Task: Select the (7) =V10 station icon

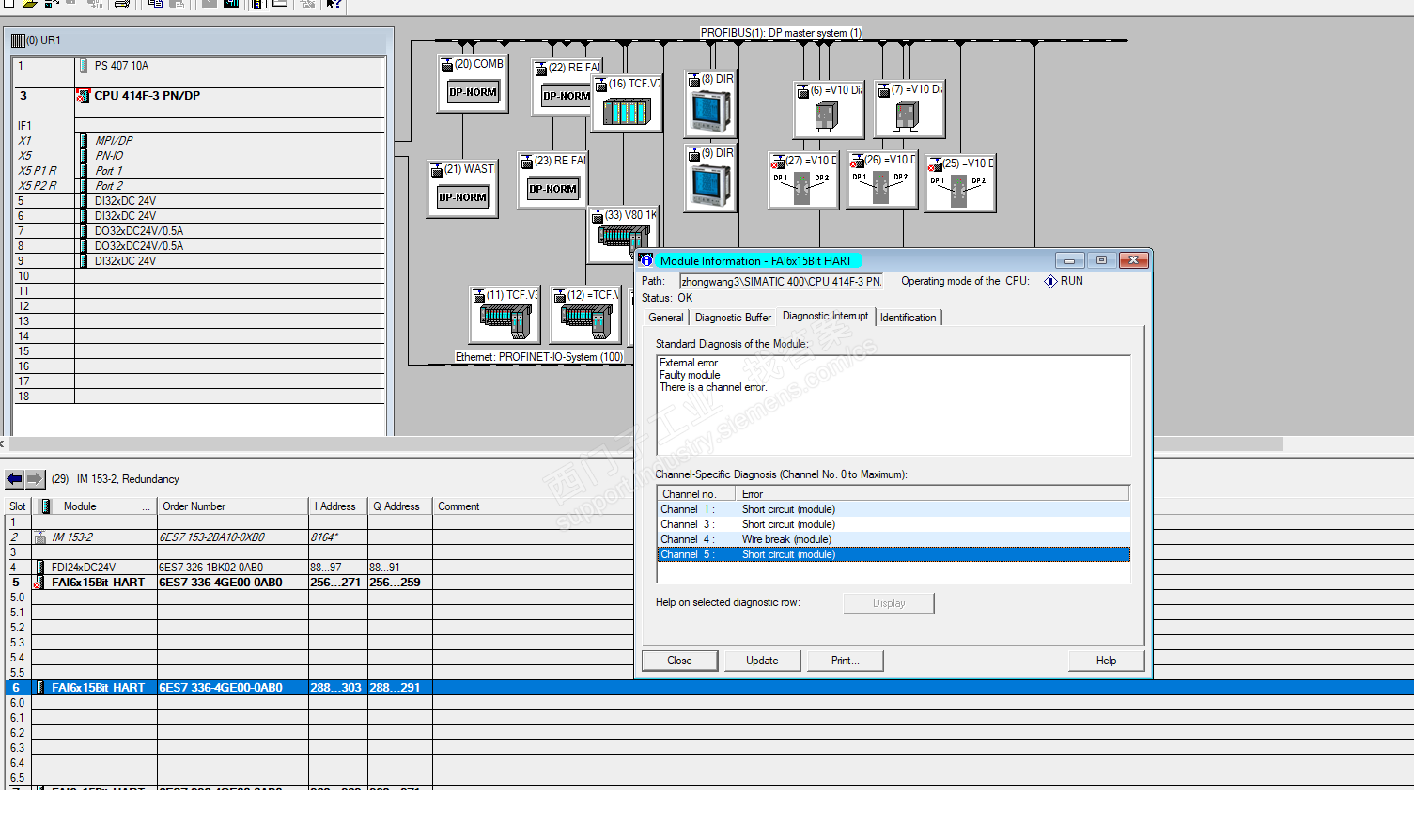Action: pyautogui.click(x=909, y=109)
